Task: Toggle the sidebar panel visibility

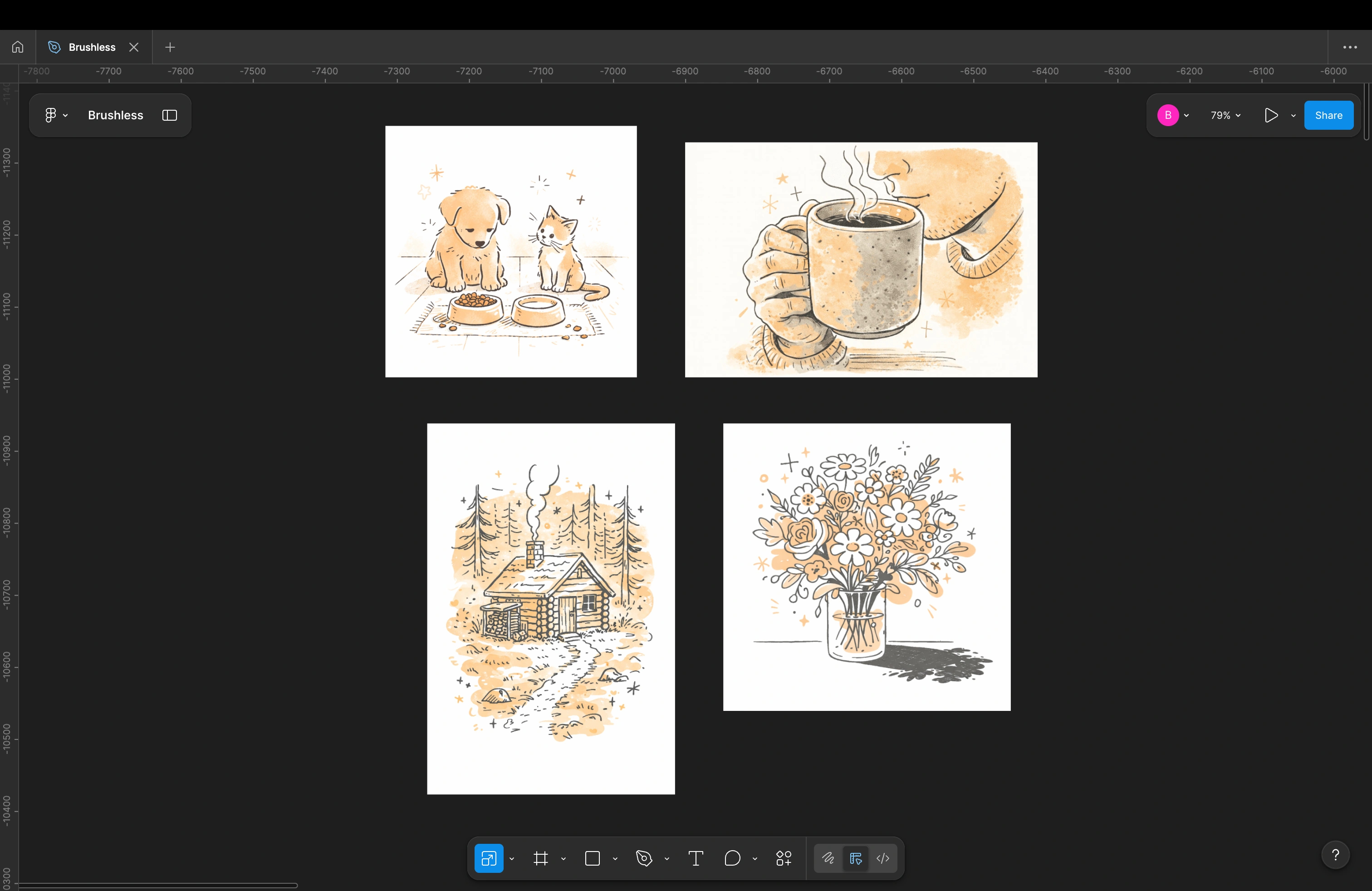Action: [170, 115]
